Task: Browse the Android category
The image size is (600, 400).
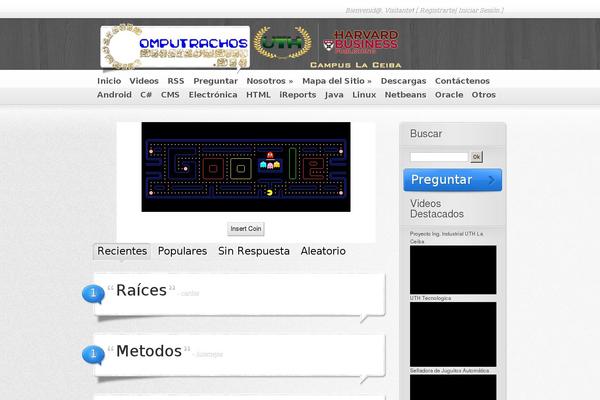Action: 114,95
